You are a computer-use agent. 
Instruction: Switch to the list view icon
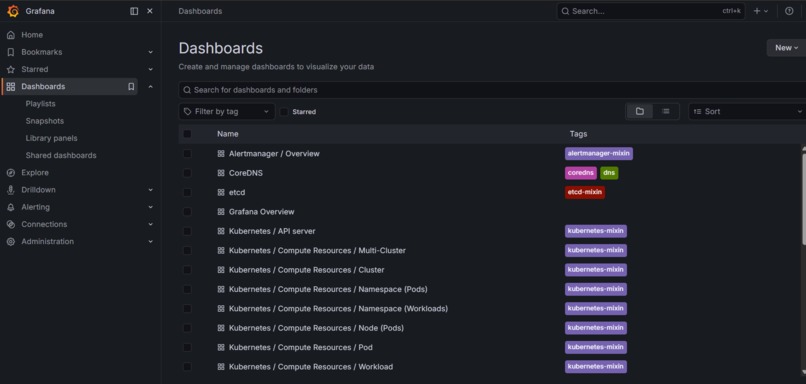click(x=666, y=112)
